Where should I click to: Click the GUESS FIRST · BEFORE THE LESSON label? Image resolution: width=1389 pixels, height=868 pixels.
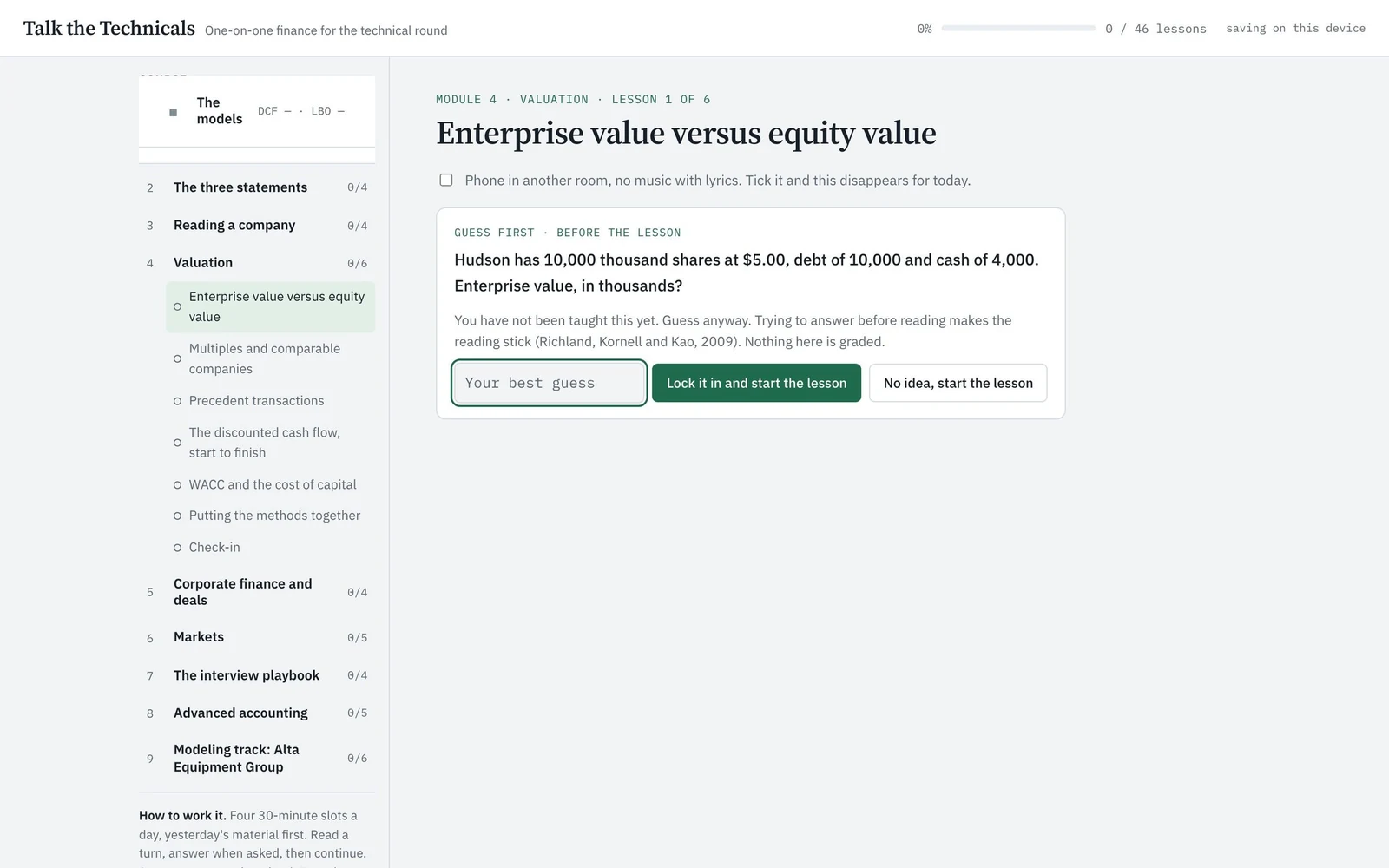[x=568, y=233]
